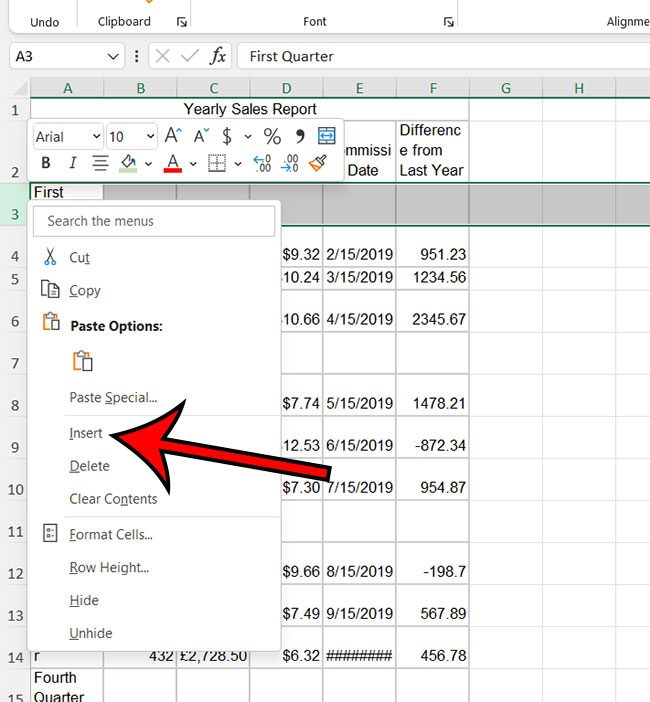Click the decrease font size icon

(200, 136)
